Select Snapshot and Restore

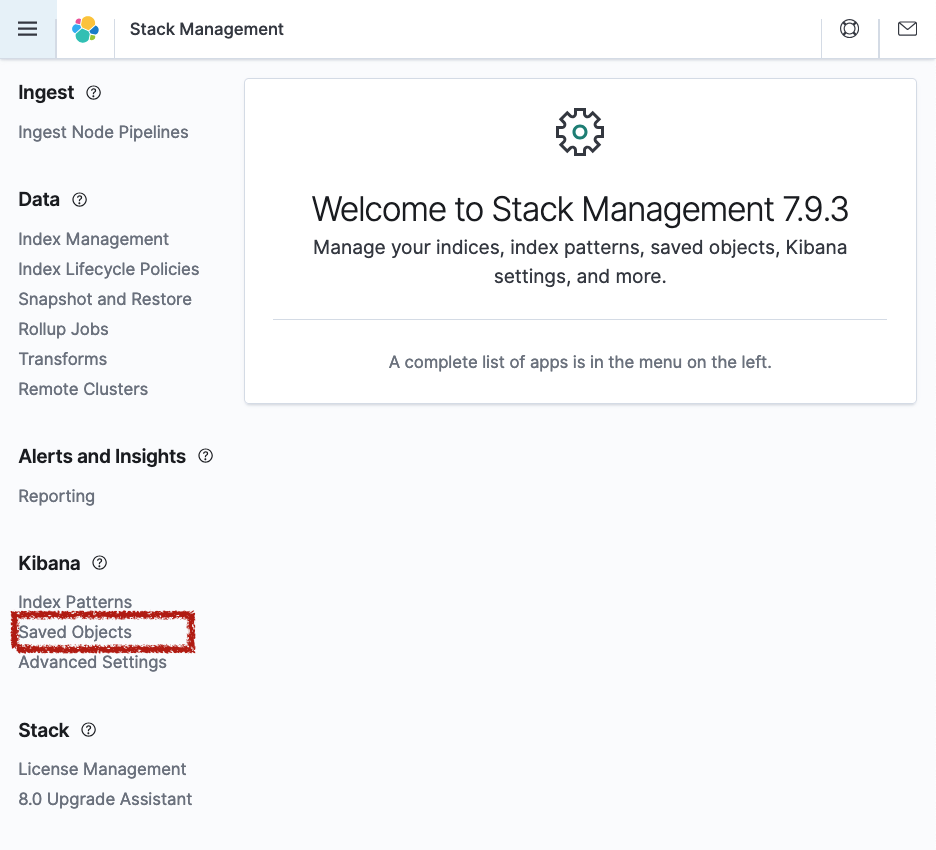click(105, 299)
